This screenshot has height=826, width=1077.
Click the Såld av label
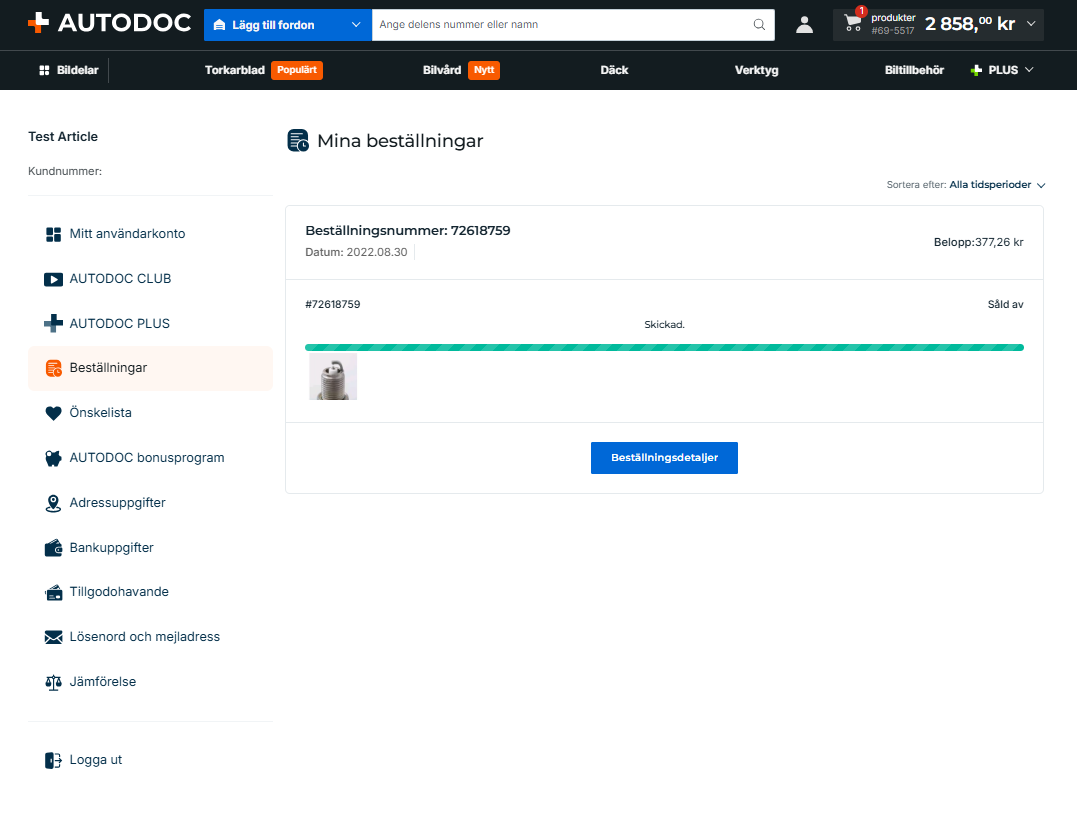tap(1006, 304)
